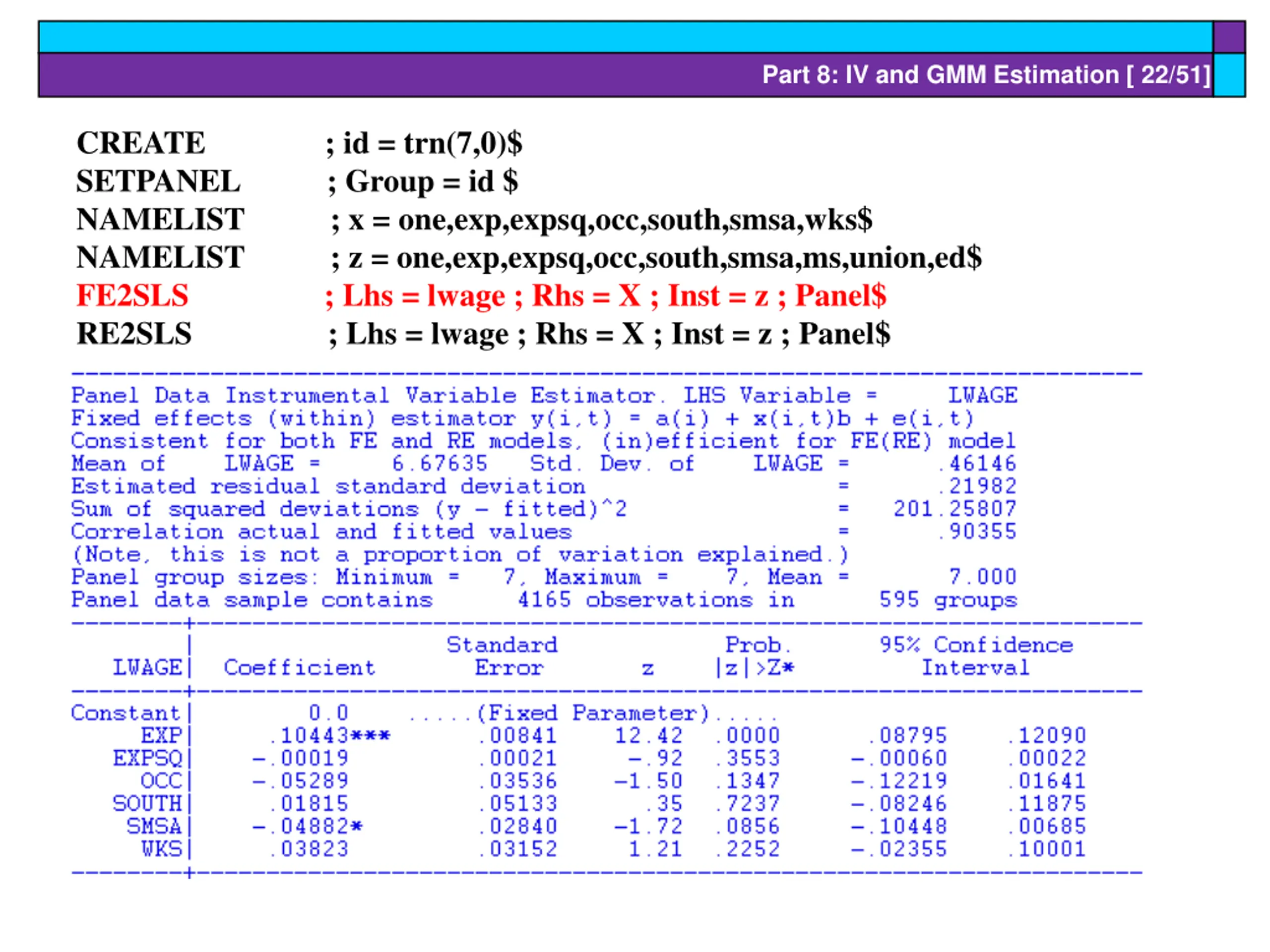Screen dimensions: 1270x952
Task: Click the LWAGE Std. Dev. value .46146
Action: coord(977,464)
